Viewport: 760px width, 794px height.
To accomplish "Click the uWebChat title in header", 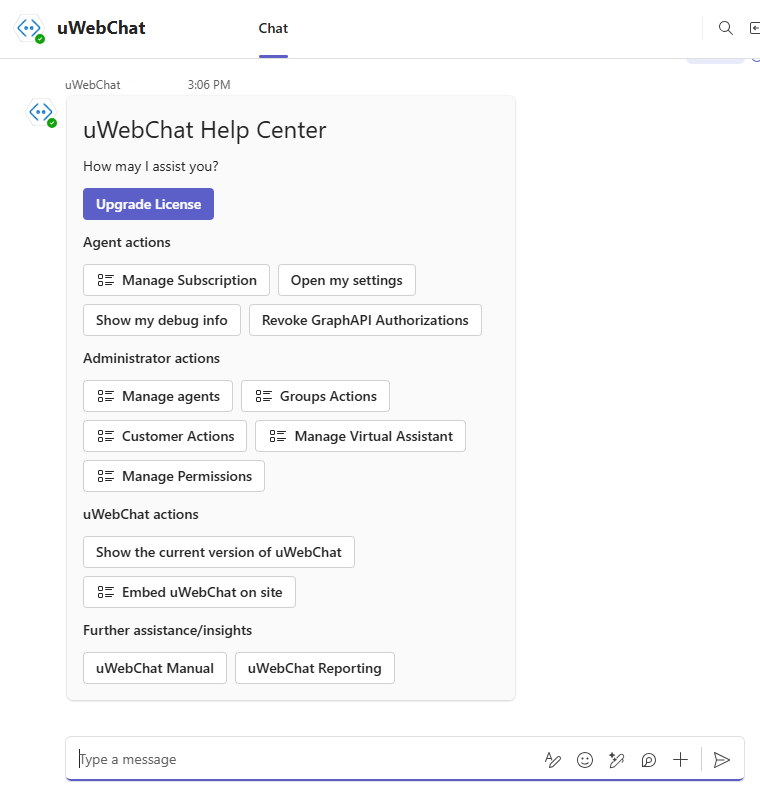I will (x=101, y=28).
